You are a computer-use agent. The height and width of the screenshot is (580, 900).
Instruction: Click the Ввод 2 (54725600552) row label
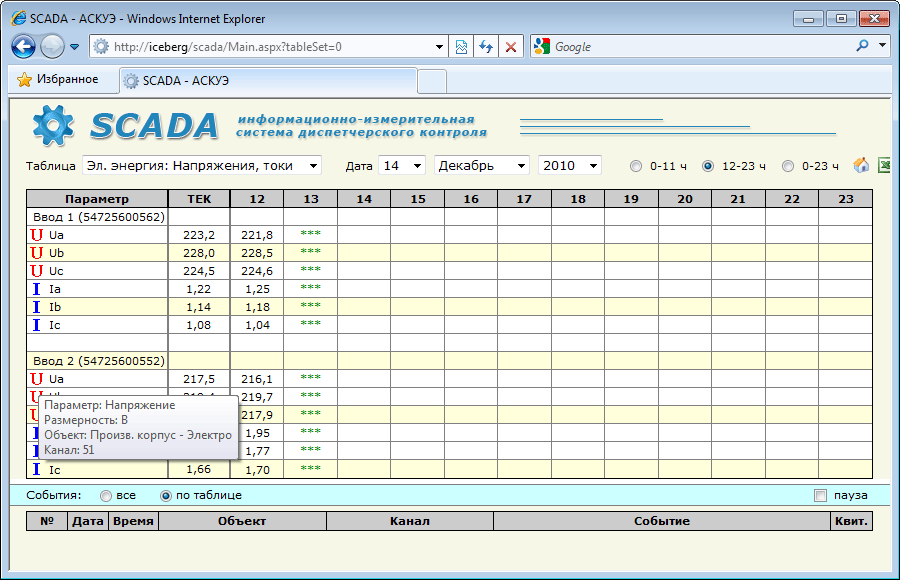tap(99, 361)
